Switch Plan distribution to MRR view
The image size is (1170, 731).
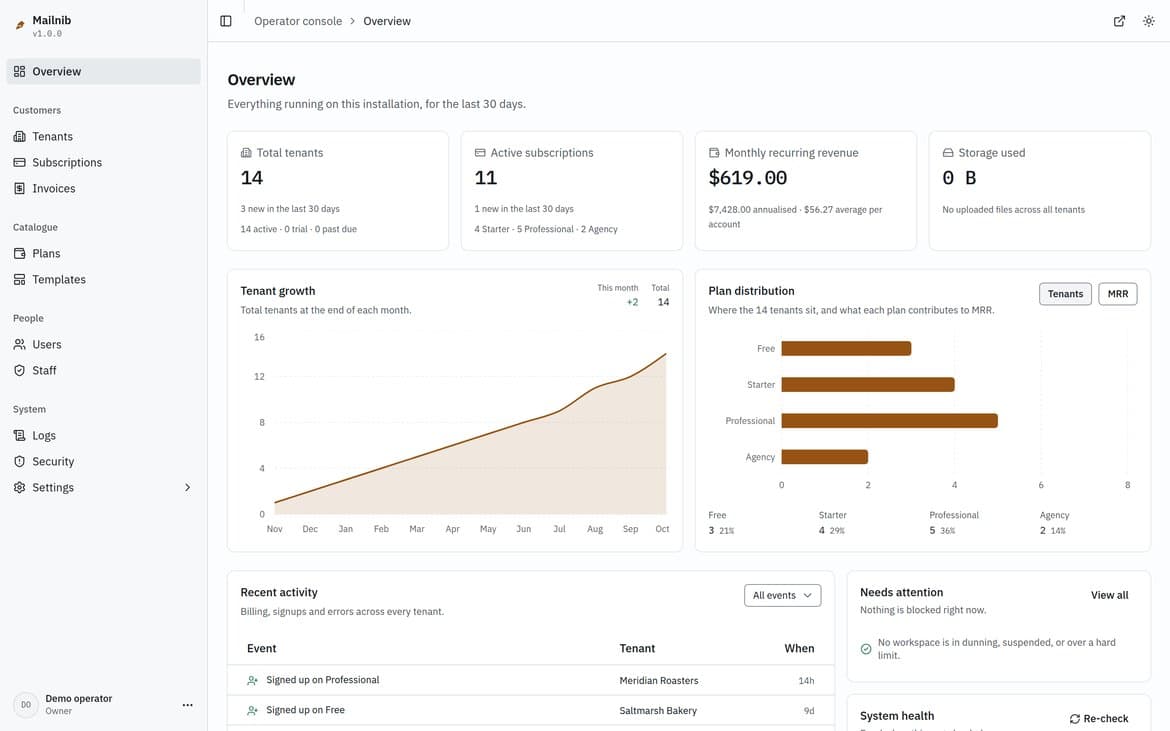point(1118,294)
